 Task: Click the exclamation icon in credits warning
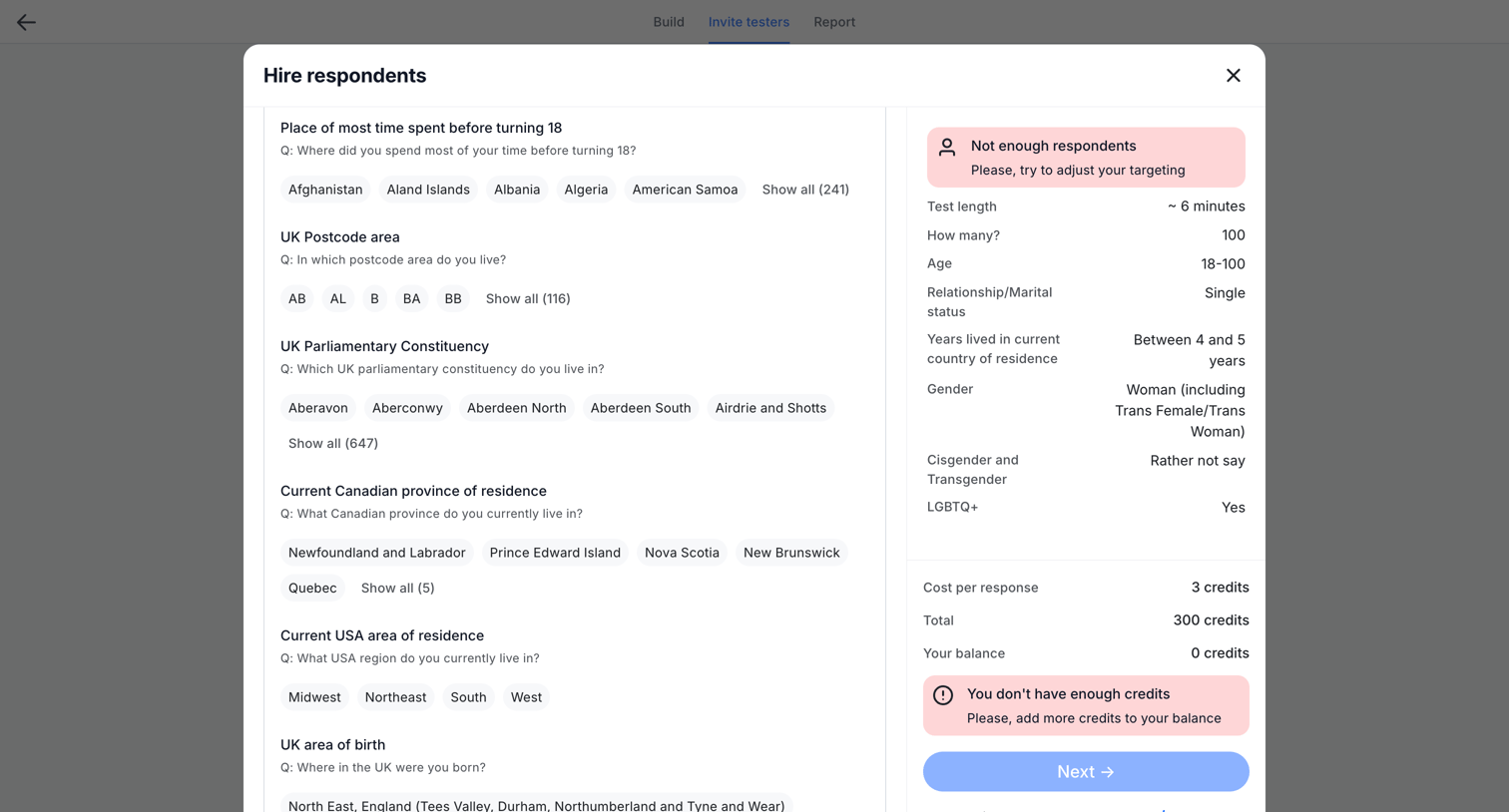(943, 695)
